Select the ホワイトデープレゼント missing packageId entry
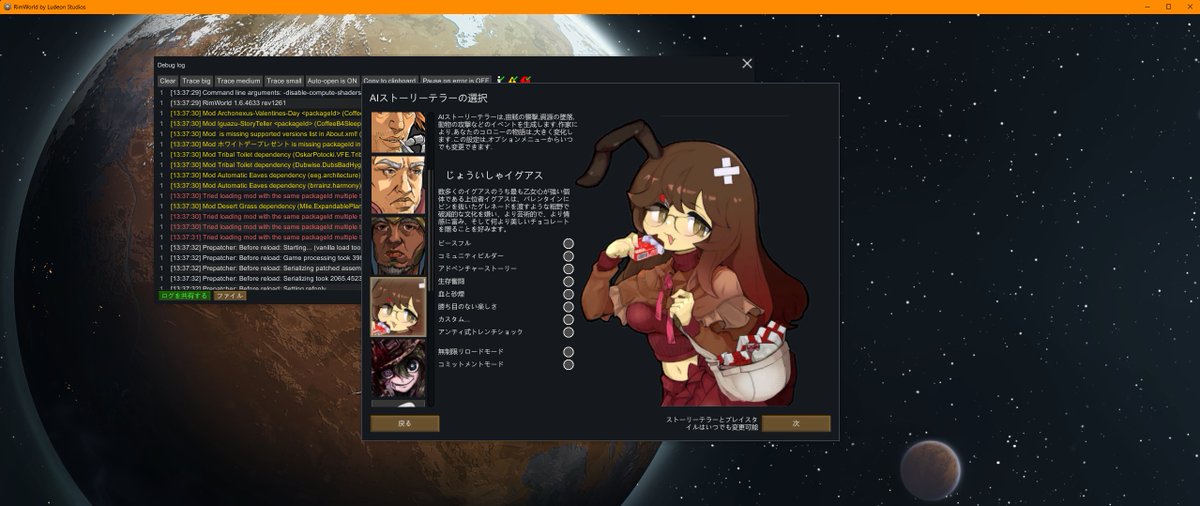 point(260,144)
